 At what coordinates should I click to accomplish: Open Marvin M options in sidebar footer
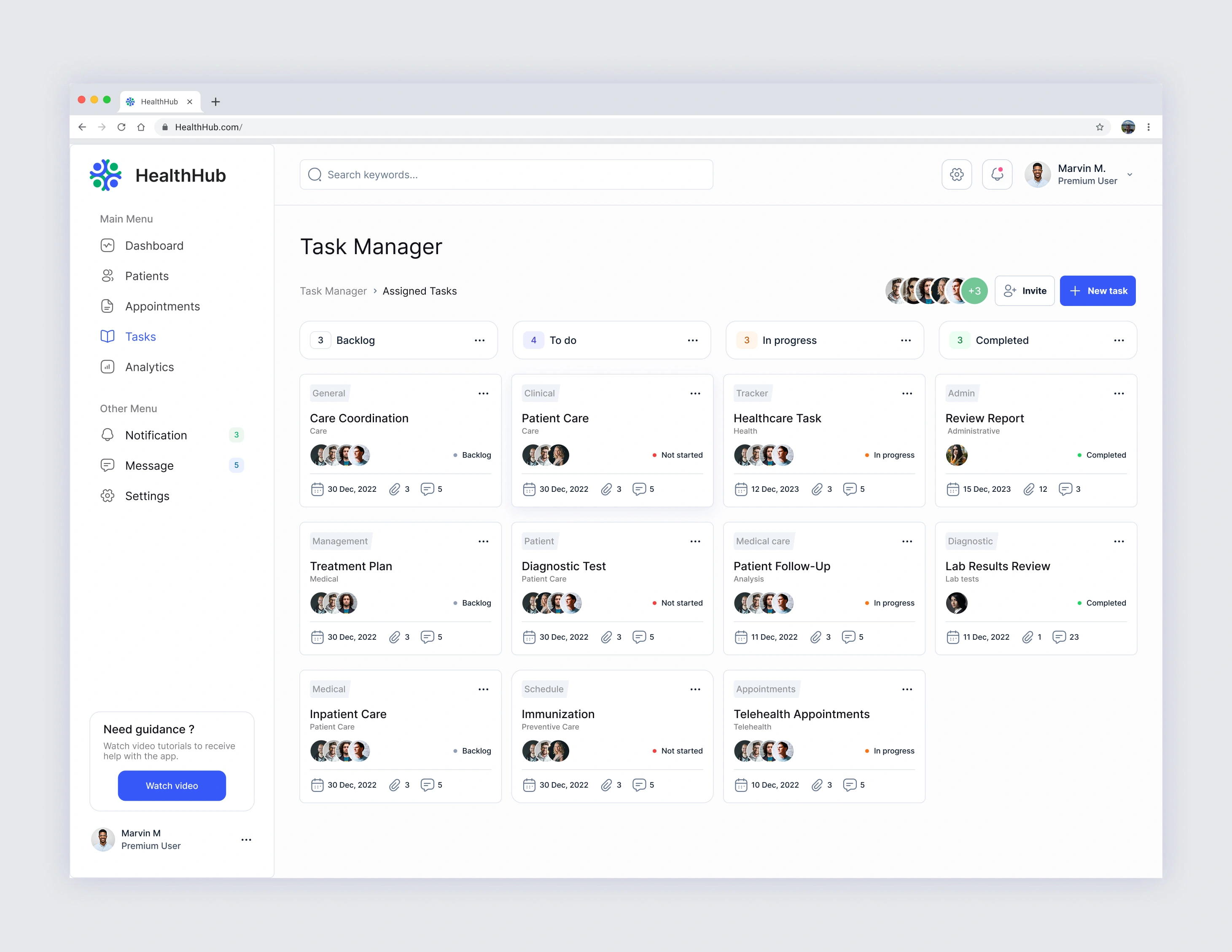246,840
